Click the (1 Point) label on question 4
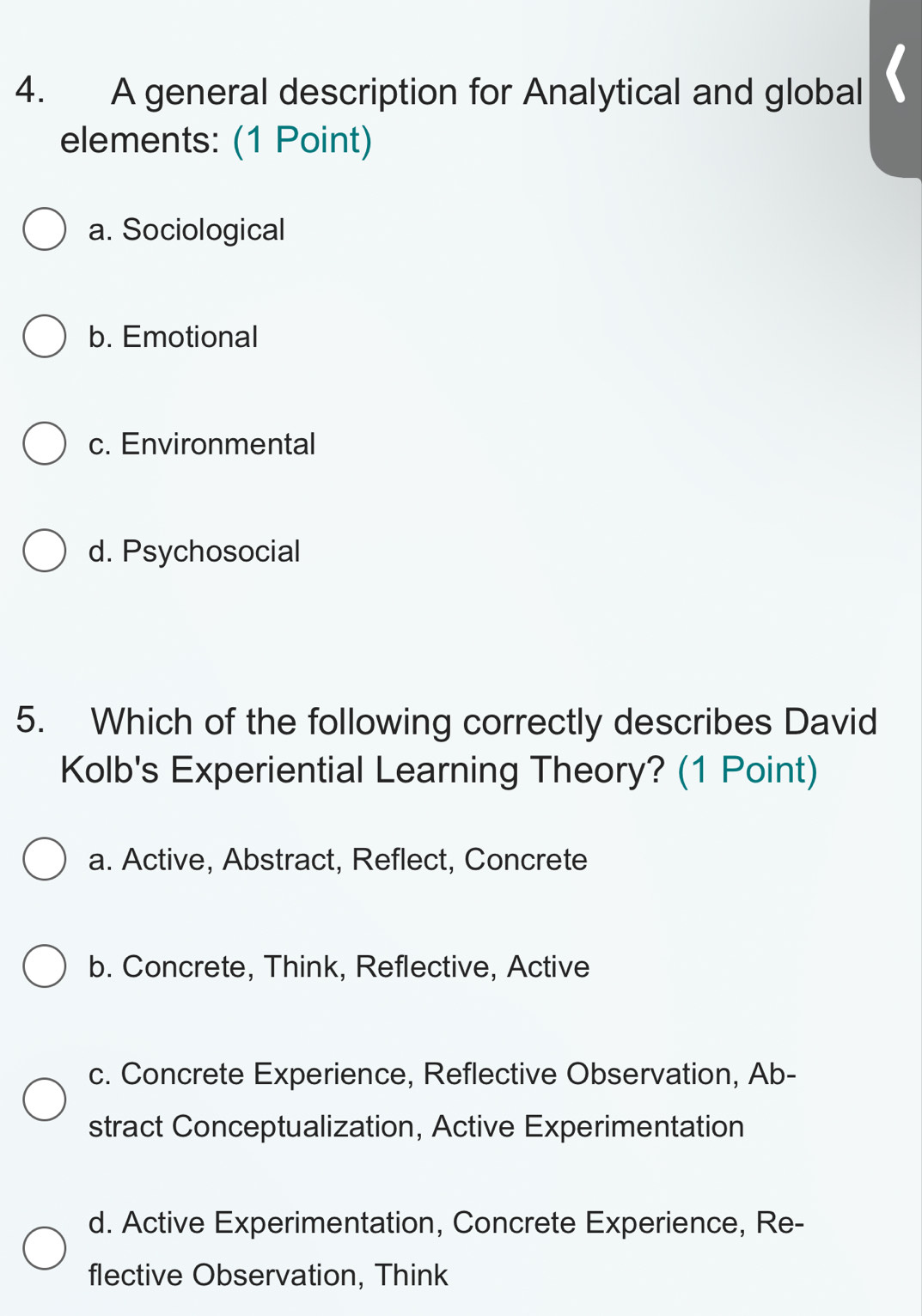Viewport: 922px width, 1316px height. (302, 140)
